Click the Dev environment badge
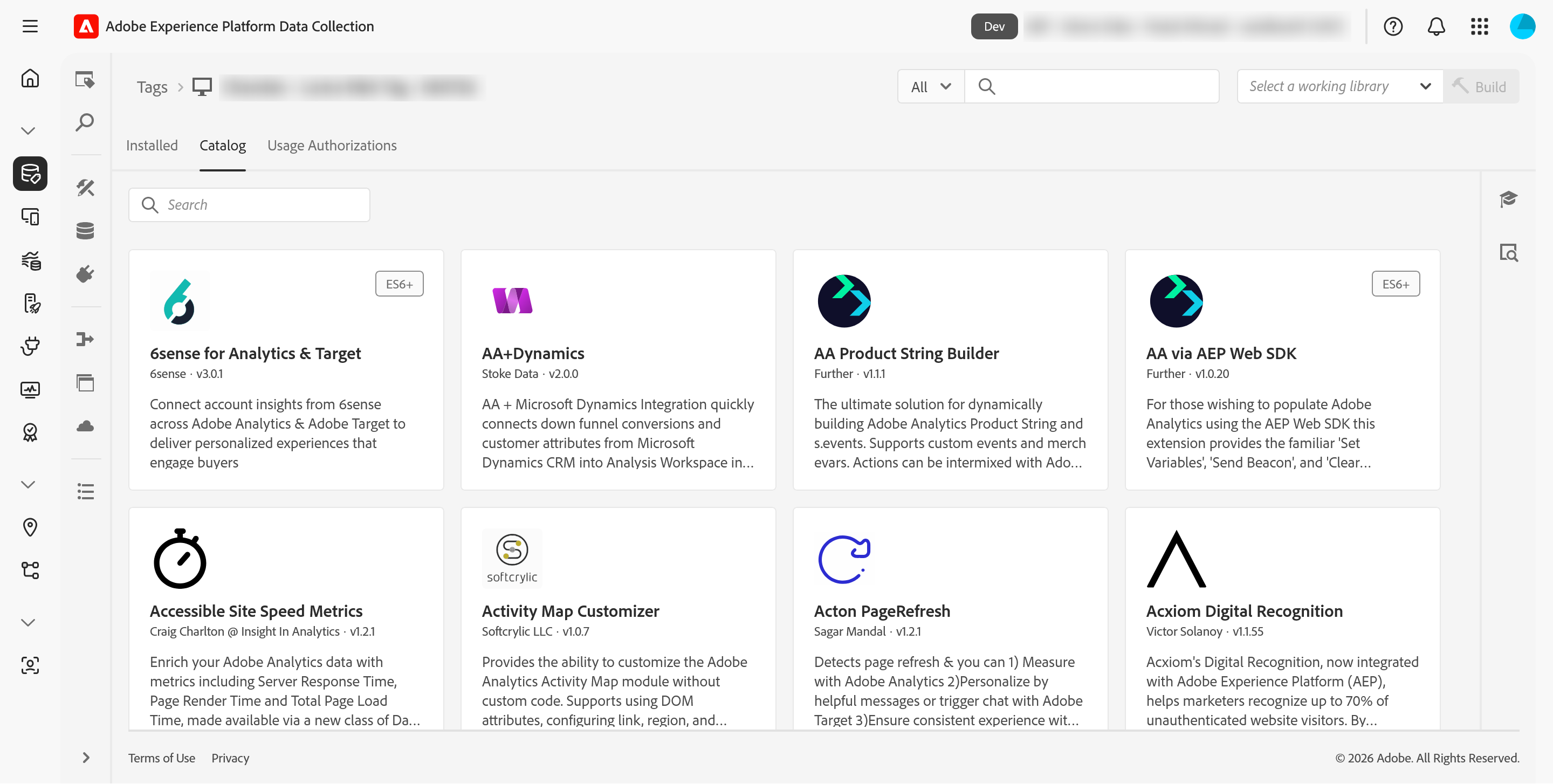1553x784 pixels. pyautogui.click(x=993, y=26)
